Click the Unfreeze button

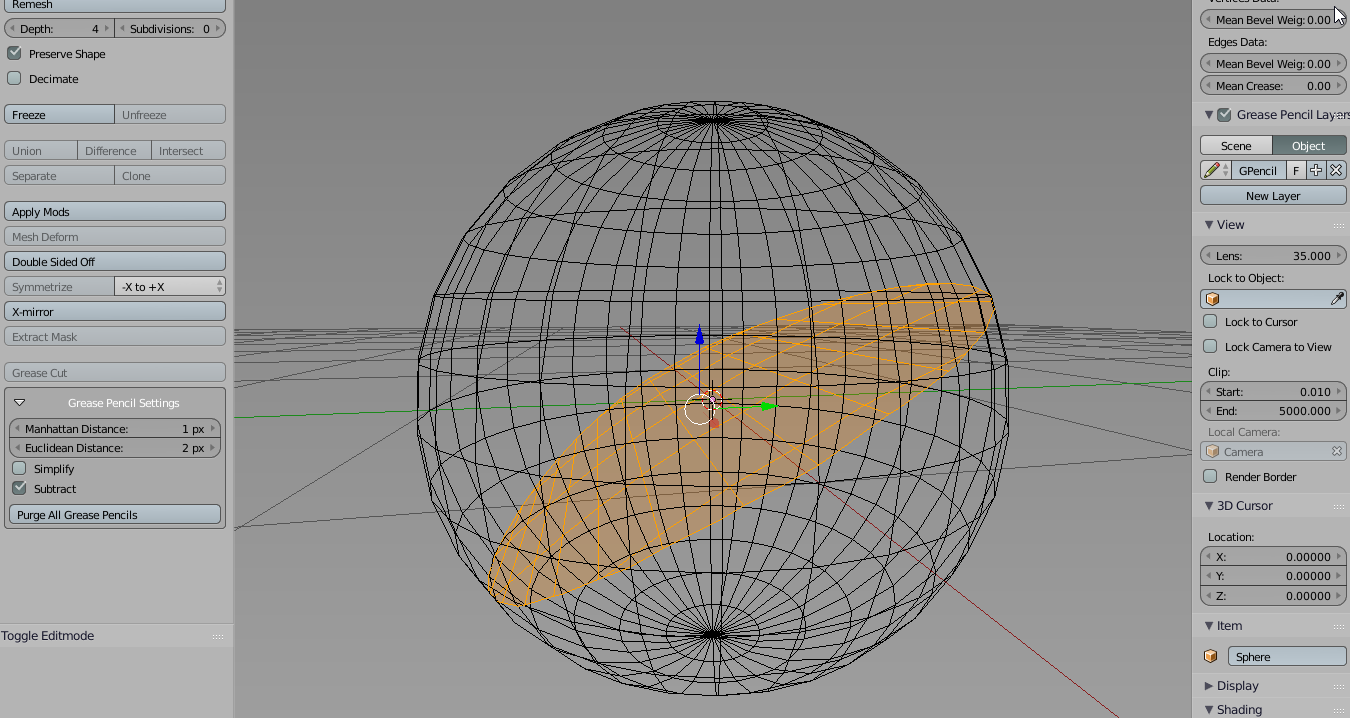click(x=170, y=115)
